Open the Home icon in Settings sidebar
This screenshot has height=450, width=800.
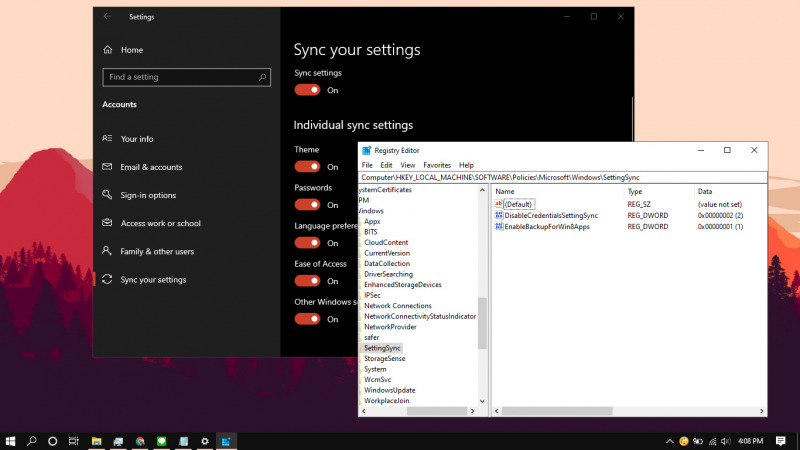click(108, 49)
